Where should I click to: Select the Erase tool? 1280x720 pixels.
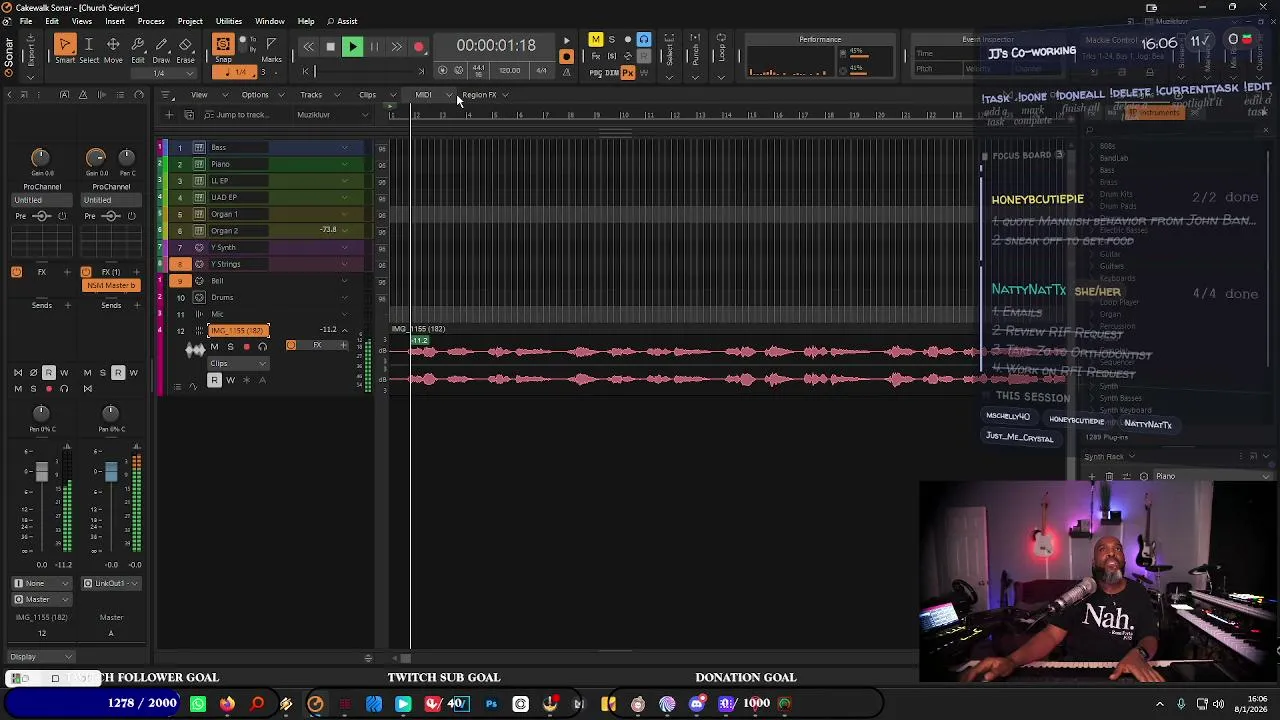pyautogui.click(x=185, y=49)
